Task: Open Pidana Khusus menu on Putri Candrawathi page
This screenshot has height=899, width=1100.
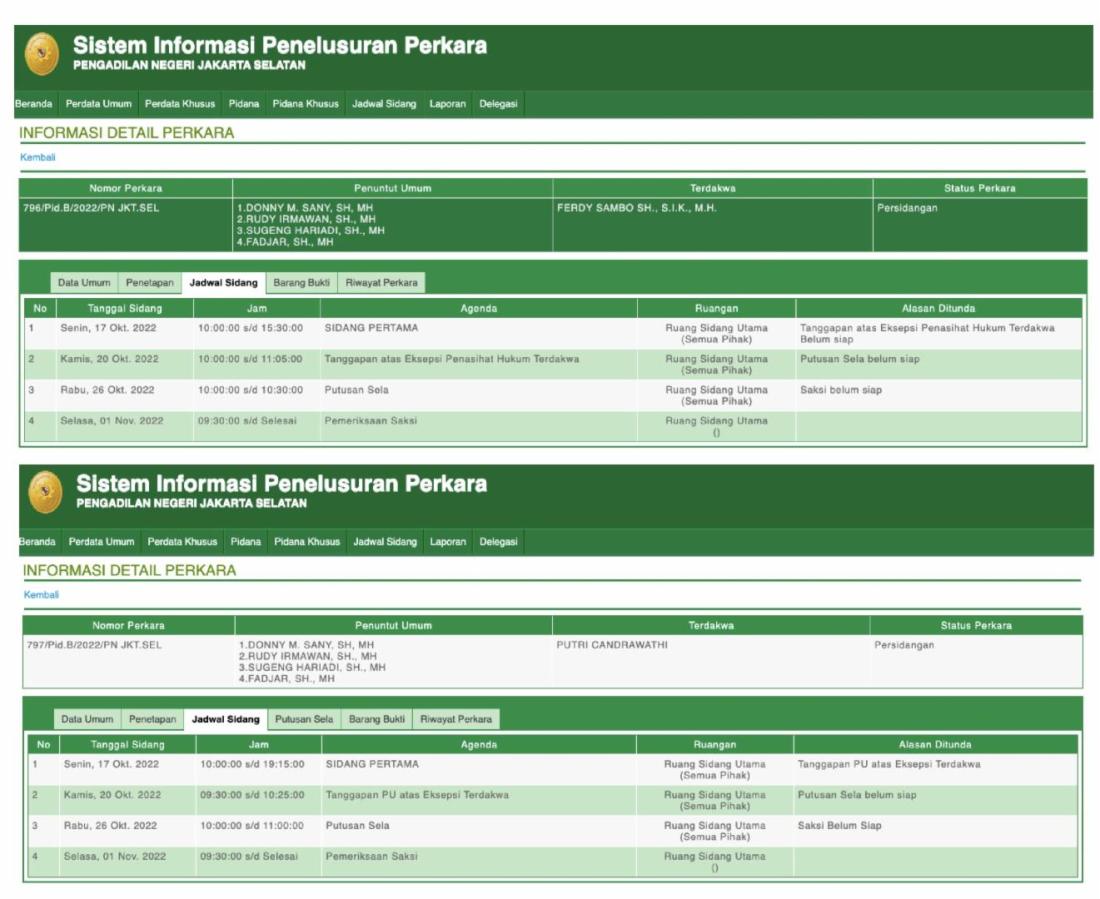Action: [x=307, y=542]
